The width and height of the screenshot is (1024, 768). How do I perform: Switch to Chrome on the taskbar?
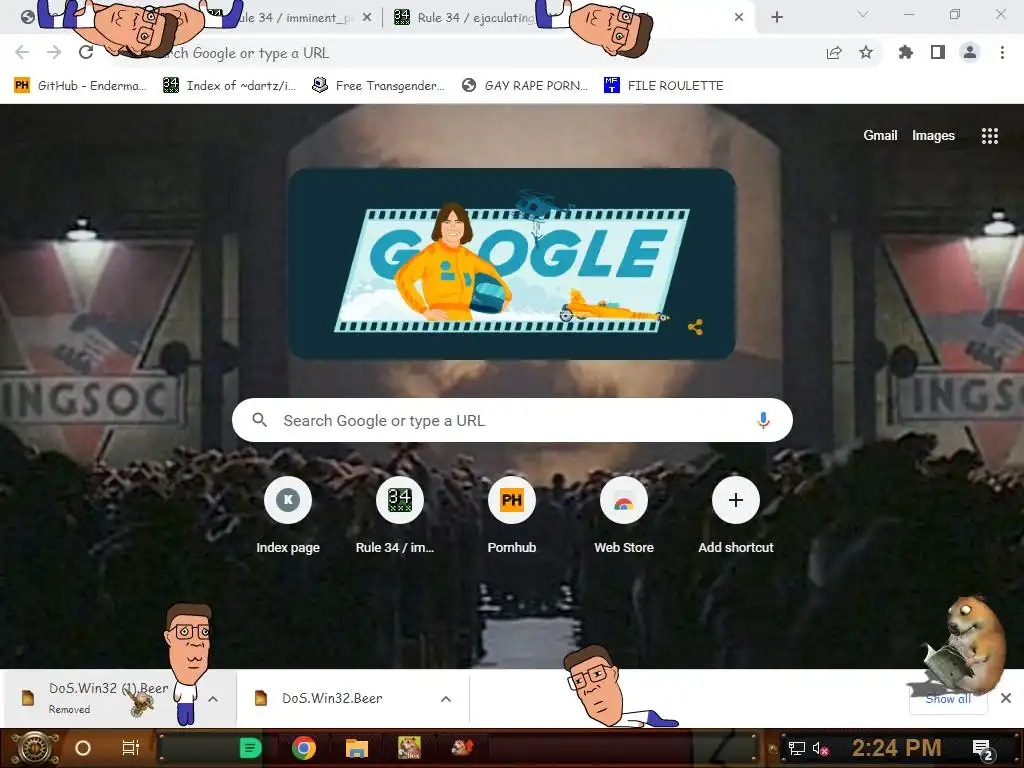coord(304,748)
